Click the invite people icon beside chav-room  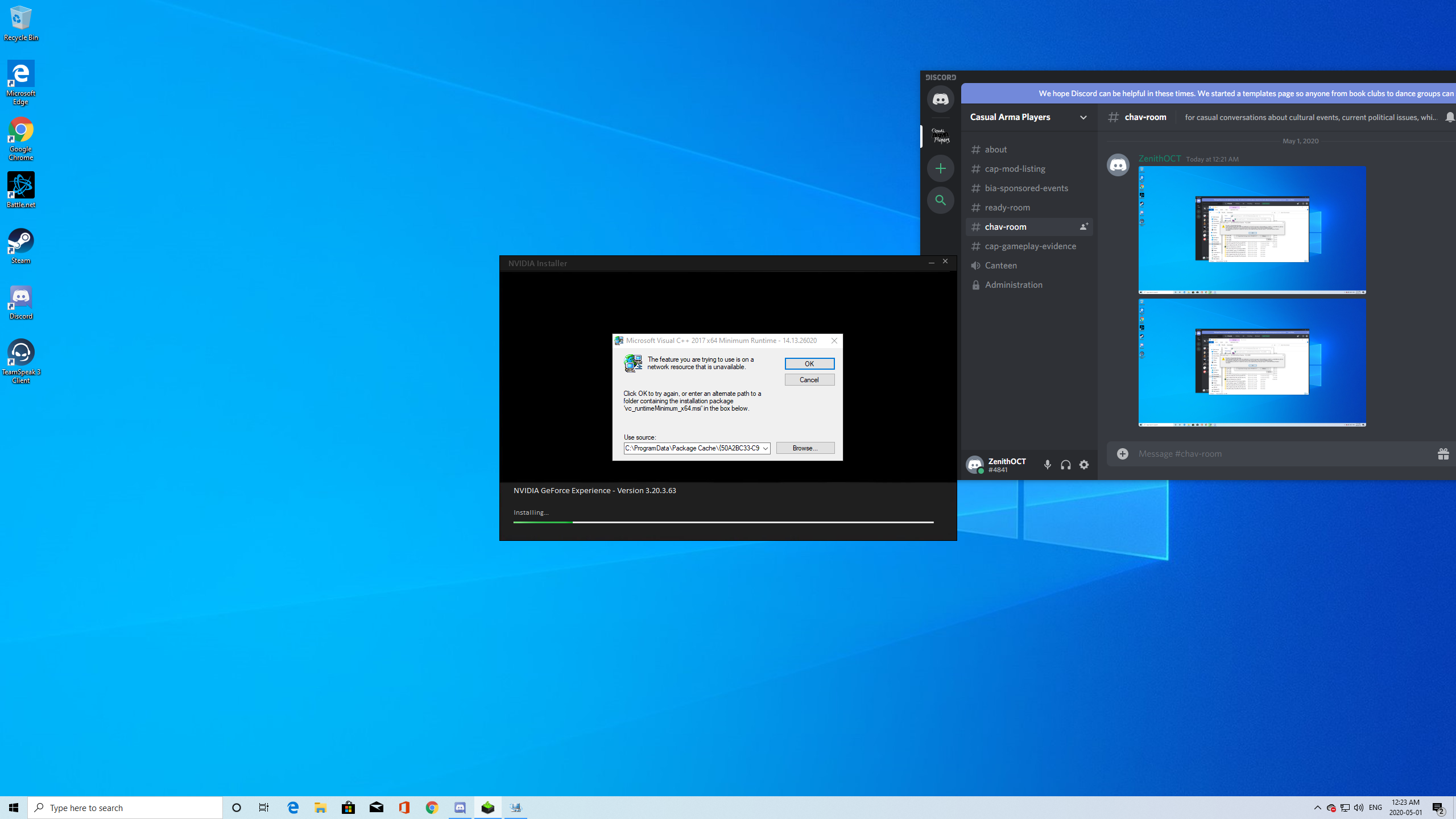tap(1082, 226)
